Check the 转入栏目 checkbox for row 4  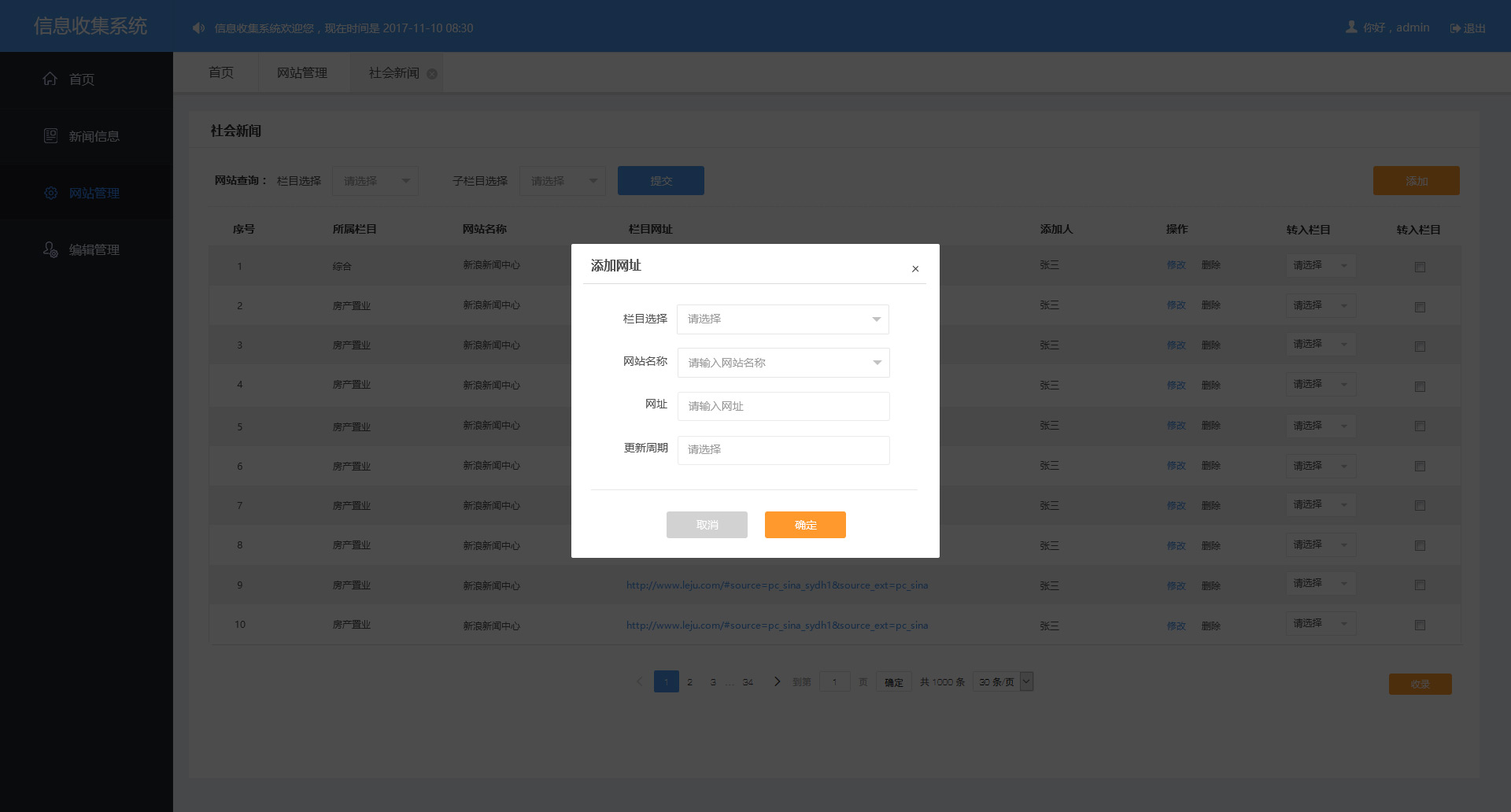point(1420,386)
